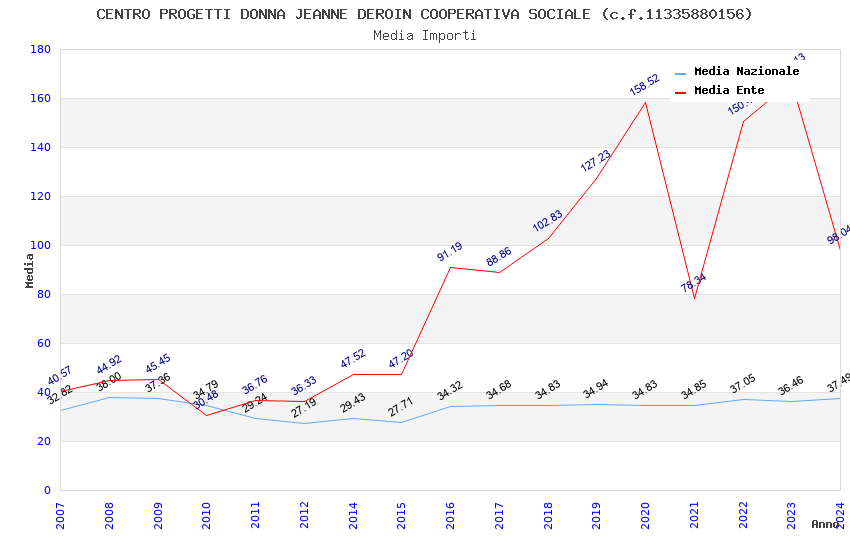The image size is (850, 550).
Task: Click the 30.48 data label
Action: point(206,400)
